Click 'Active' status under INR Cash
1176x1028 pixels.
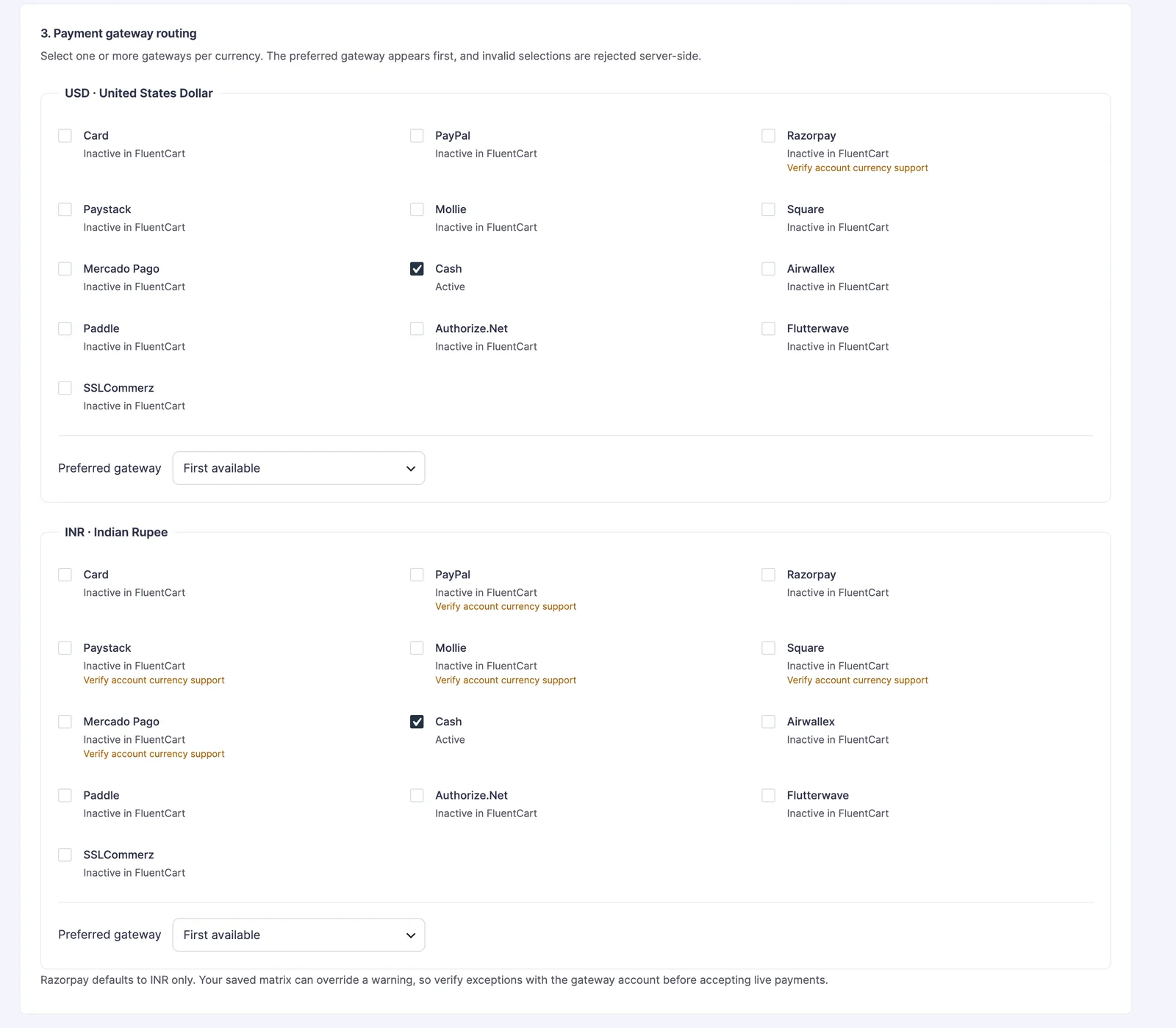pos(450,740)
